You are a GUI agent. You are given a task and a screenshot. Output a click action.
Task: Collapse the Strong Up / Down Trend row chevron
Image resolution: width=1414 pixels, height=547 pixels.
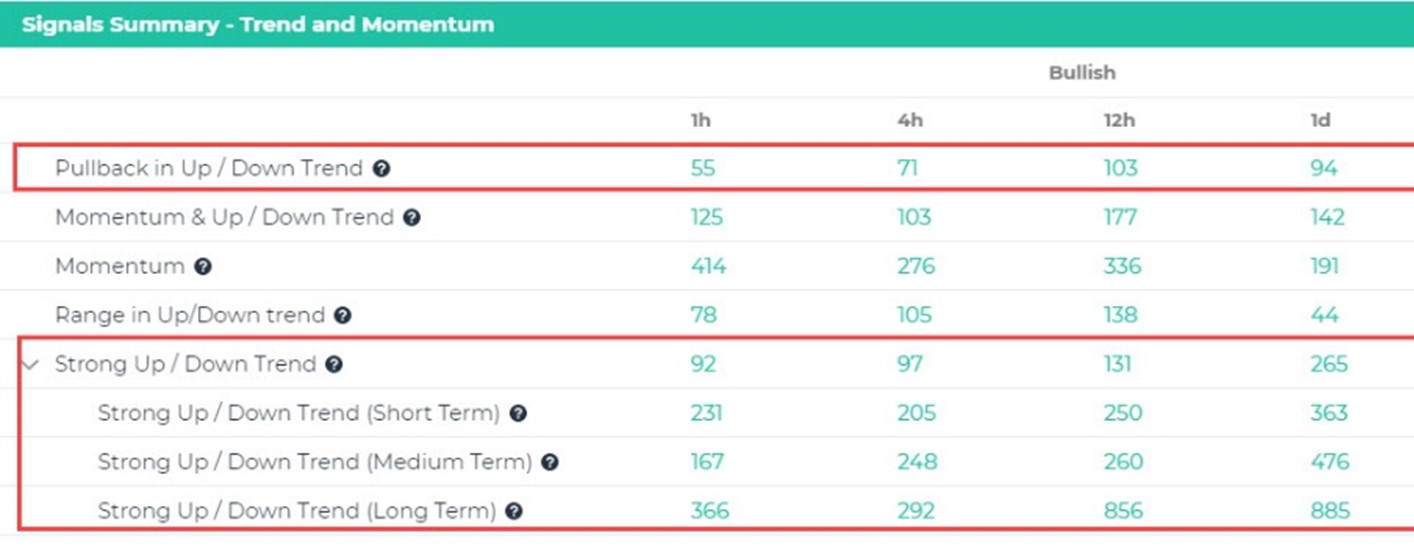pos(30,365)
